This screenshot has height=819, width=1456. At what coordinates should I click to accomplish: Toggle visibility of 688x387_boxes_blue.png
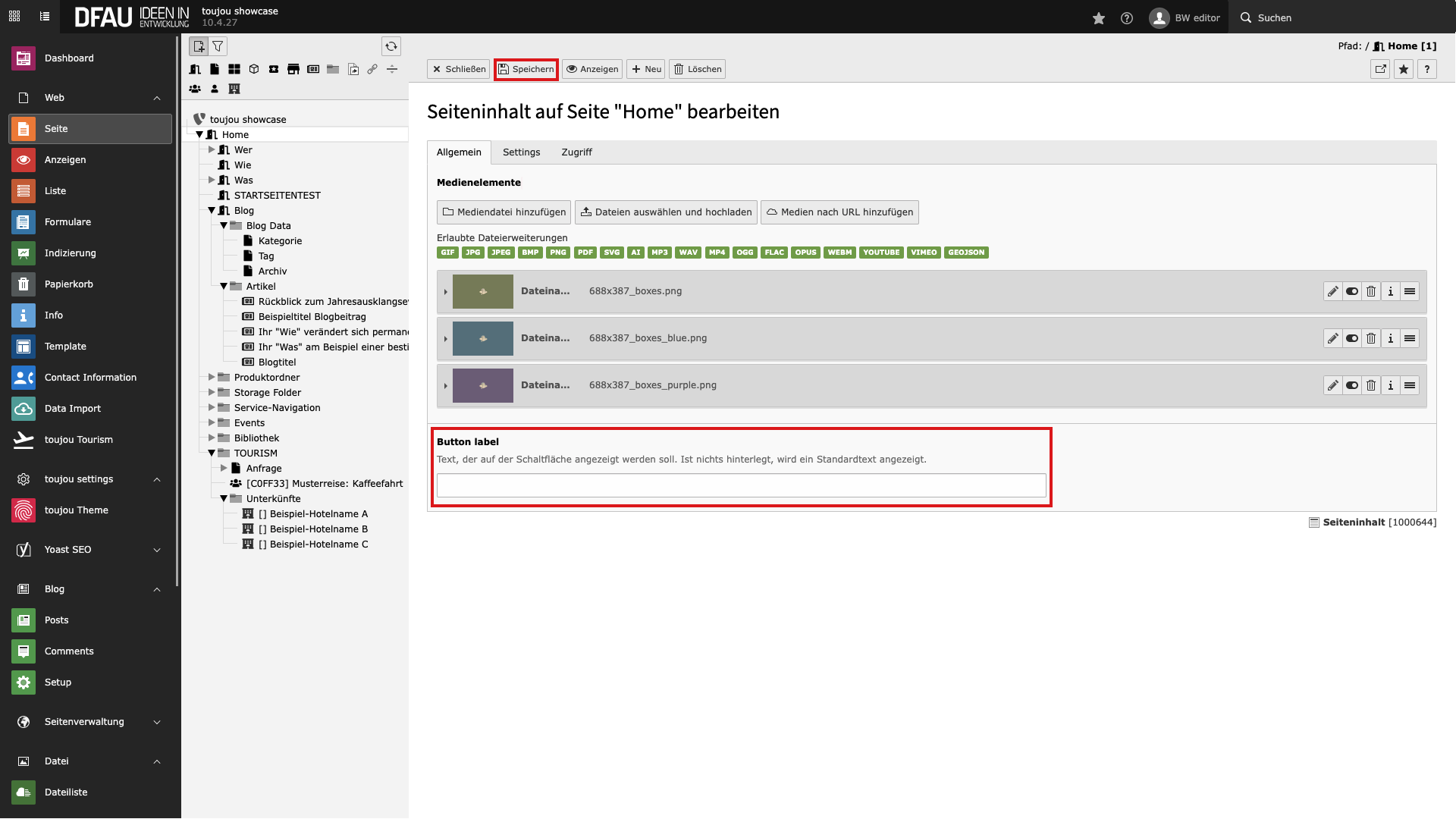coord(1352,338)
